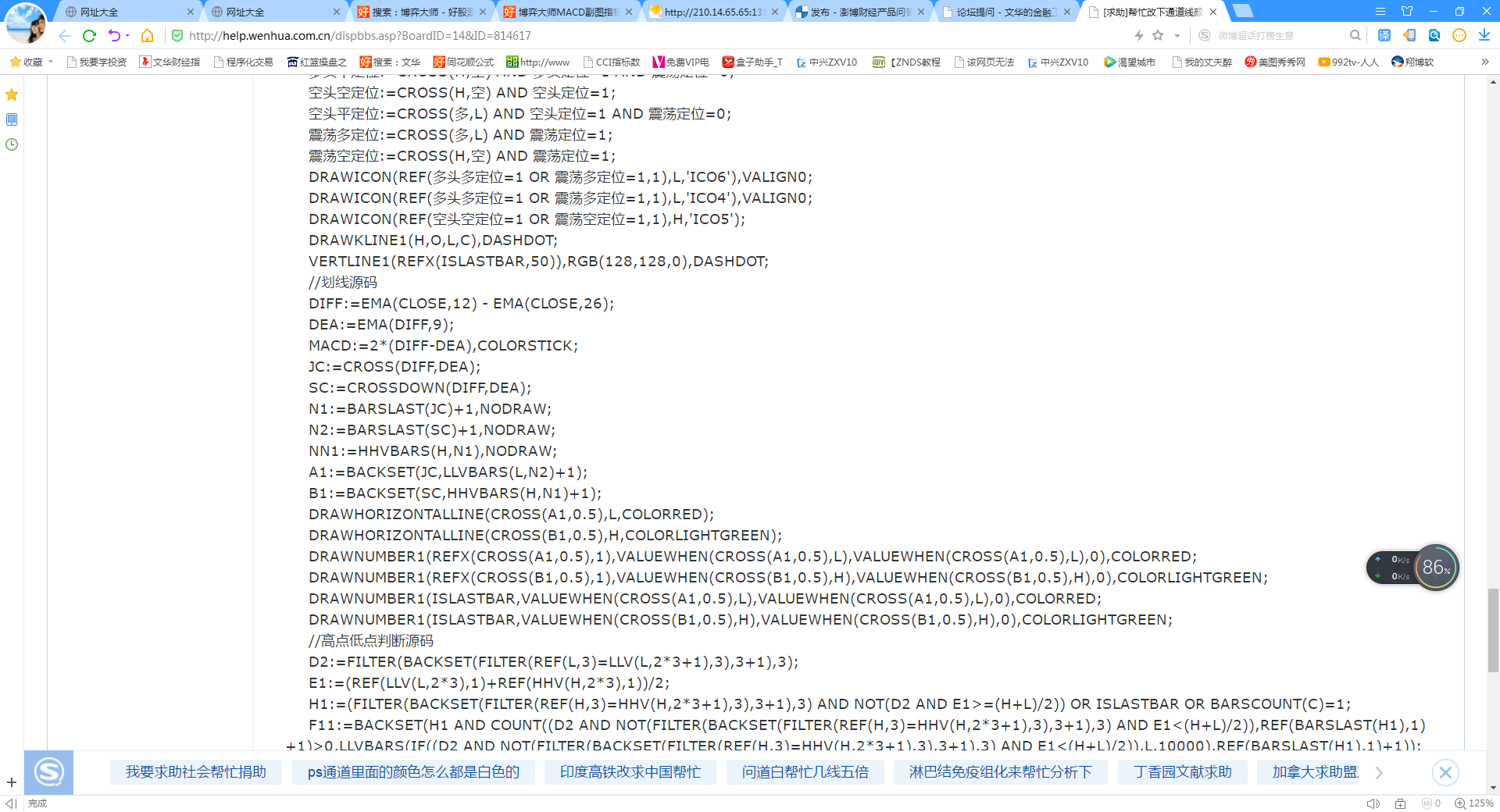Open history clock icon in sidebar
The width and height of the screenshot is (1500, 812).
click(x=12, y=144)
